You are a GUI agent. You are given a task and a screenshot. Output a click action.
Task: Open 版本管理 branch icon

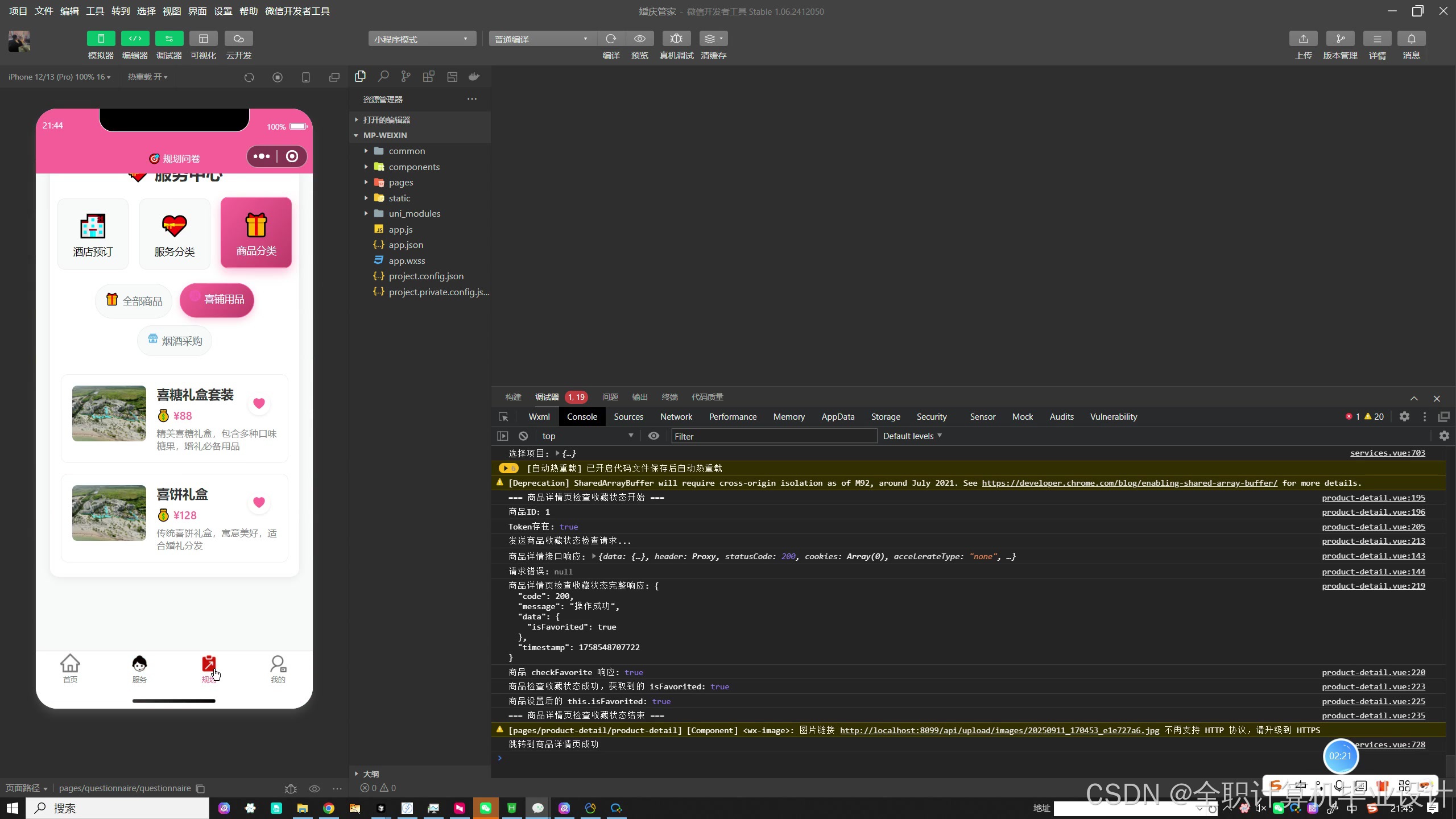[1340, 39]
